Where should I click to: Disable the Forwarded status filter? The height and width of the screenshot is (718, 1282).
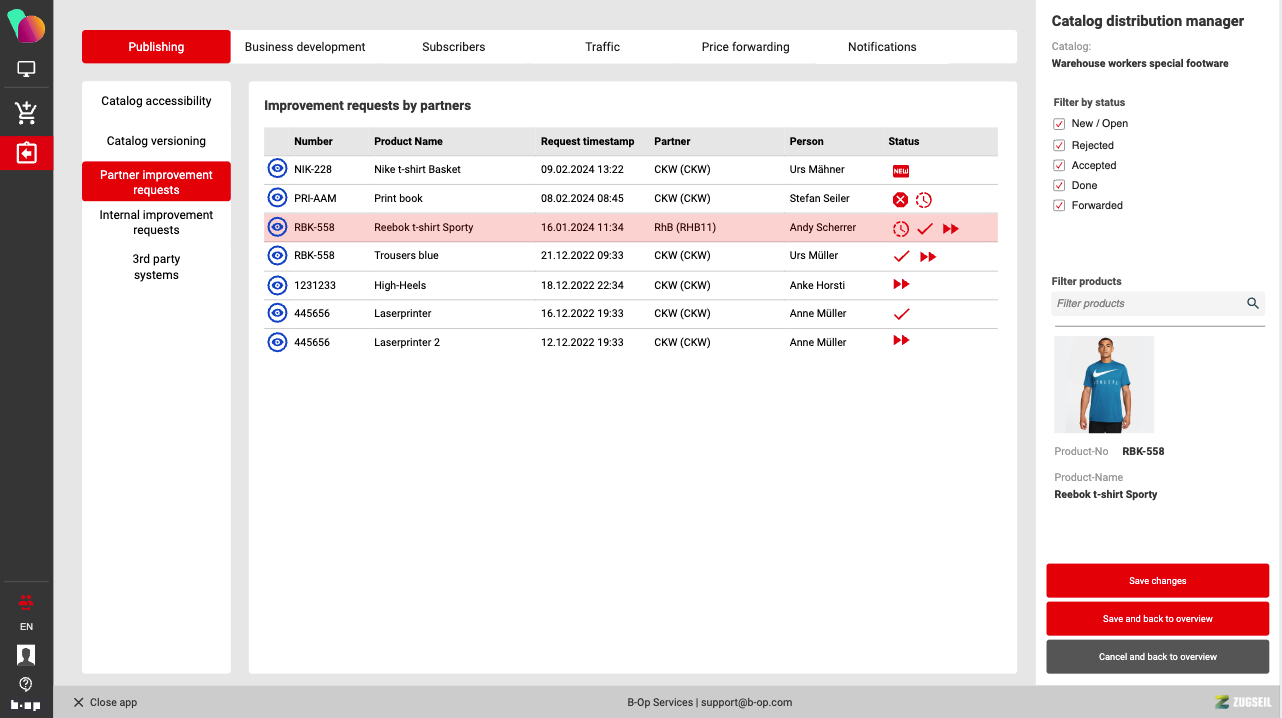pyautogui.click(x=1059, y=206)
